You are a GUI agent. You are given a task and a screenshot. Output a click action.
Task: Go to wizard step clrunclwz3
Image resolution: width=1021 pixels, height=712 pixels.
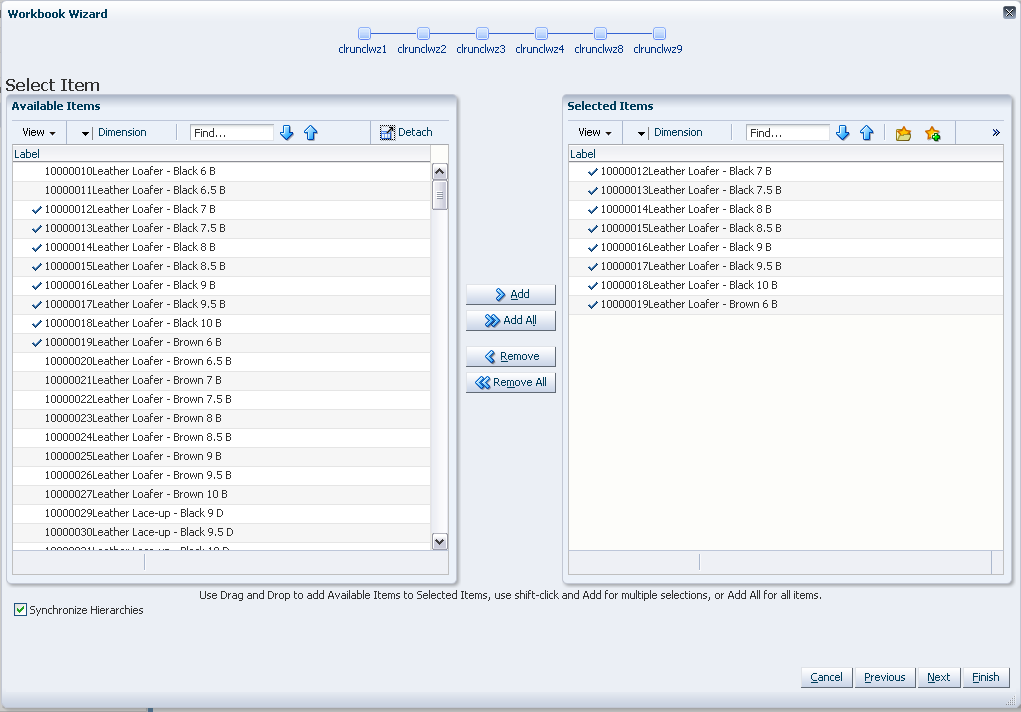click(483, 33)
